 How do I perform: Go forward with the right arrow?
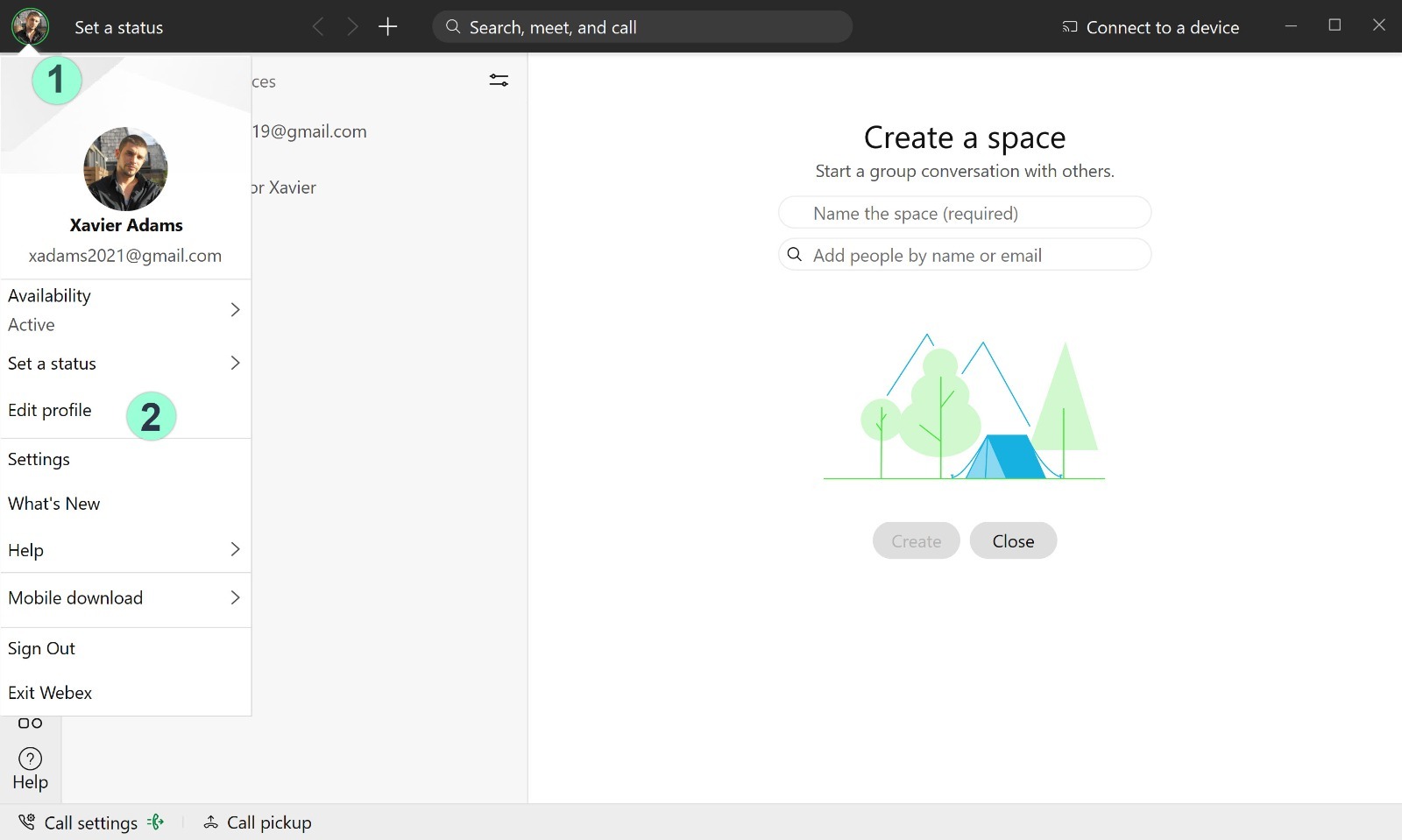(x=352, y=27)
